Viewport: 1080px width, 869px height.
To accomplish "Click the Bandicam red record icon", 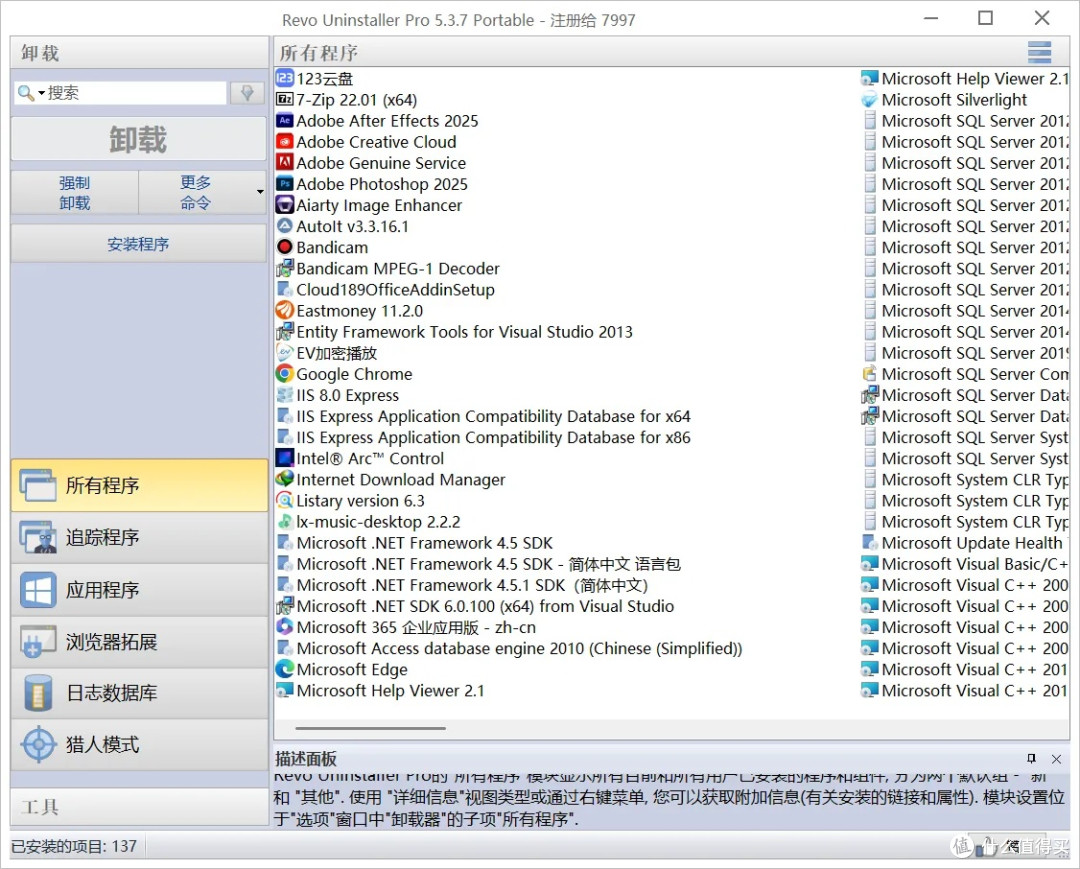I will click(x=284, y=247).
